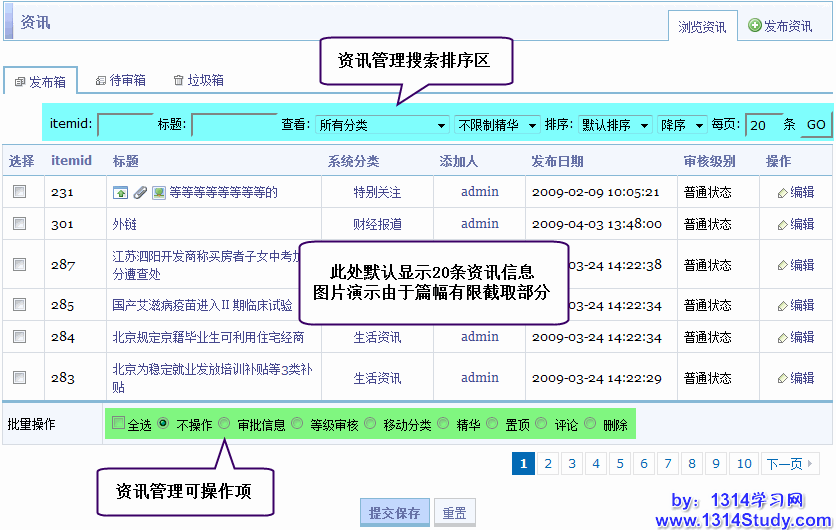The image size is (836, 530).
Task: Click the pencil edit icon for item 285
Action: [783, 305]
